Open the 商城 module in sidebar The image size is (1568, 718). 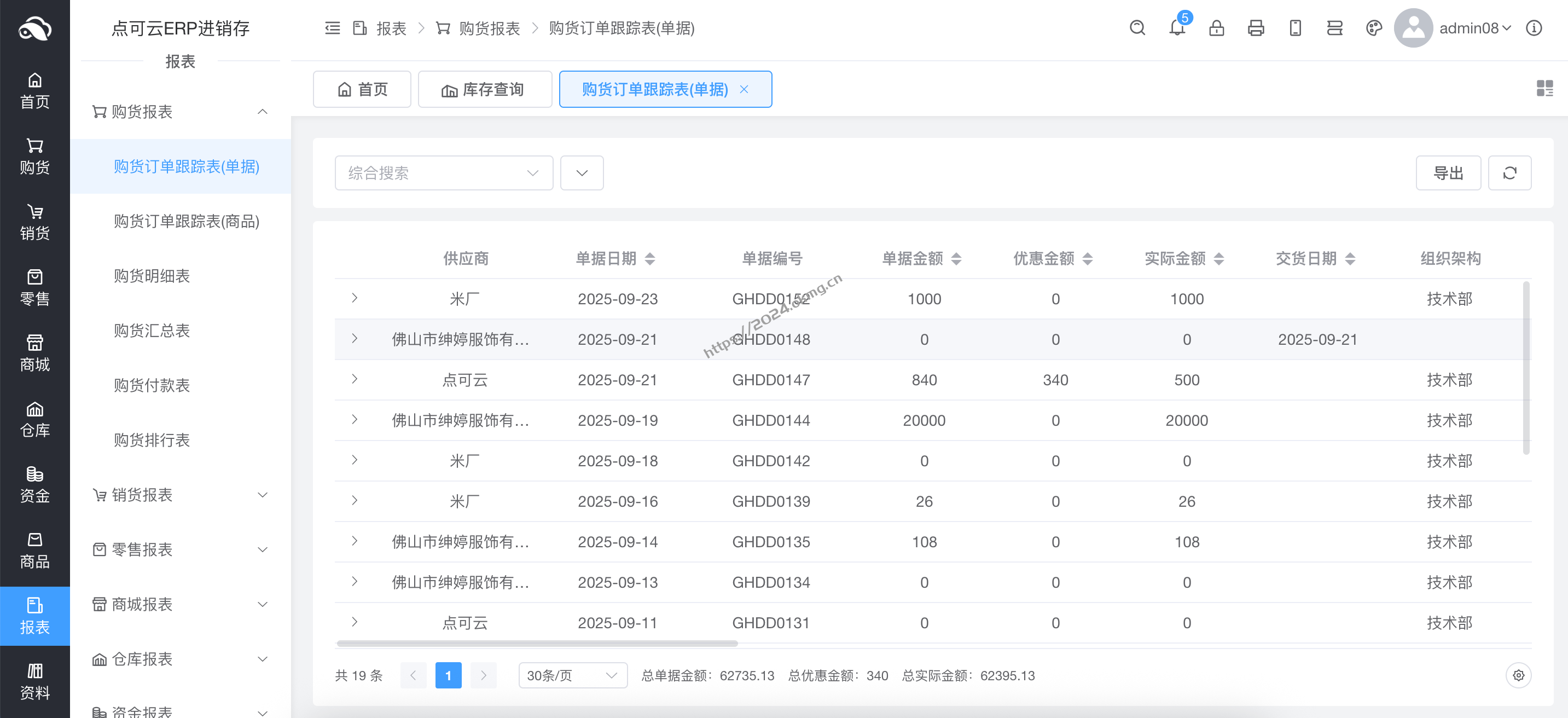(x=34, y=354)
